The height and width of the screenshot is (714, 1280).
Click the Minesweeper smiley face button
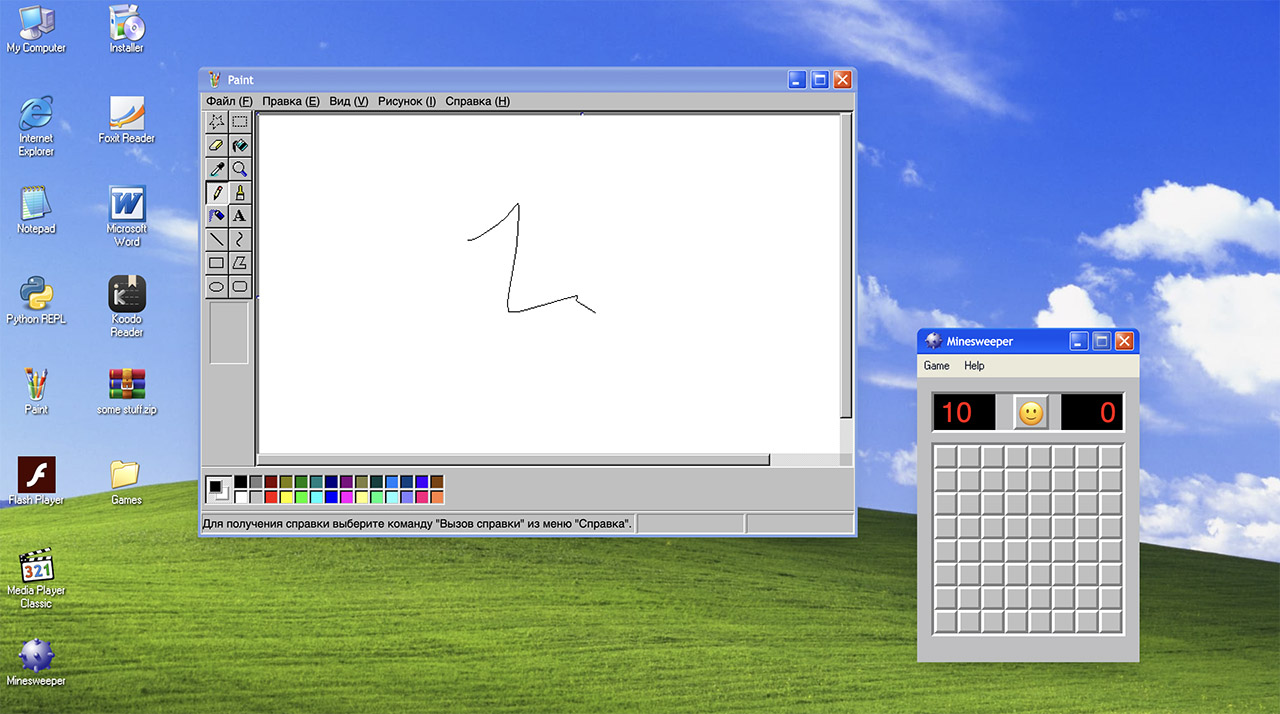(x=1031, y=412)
